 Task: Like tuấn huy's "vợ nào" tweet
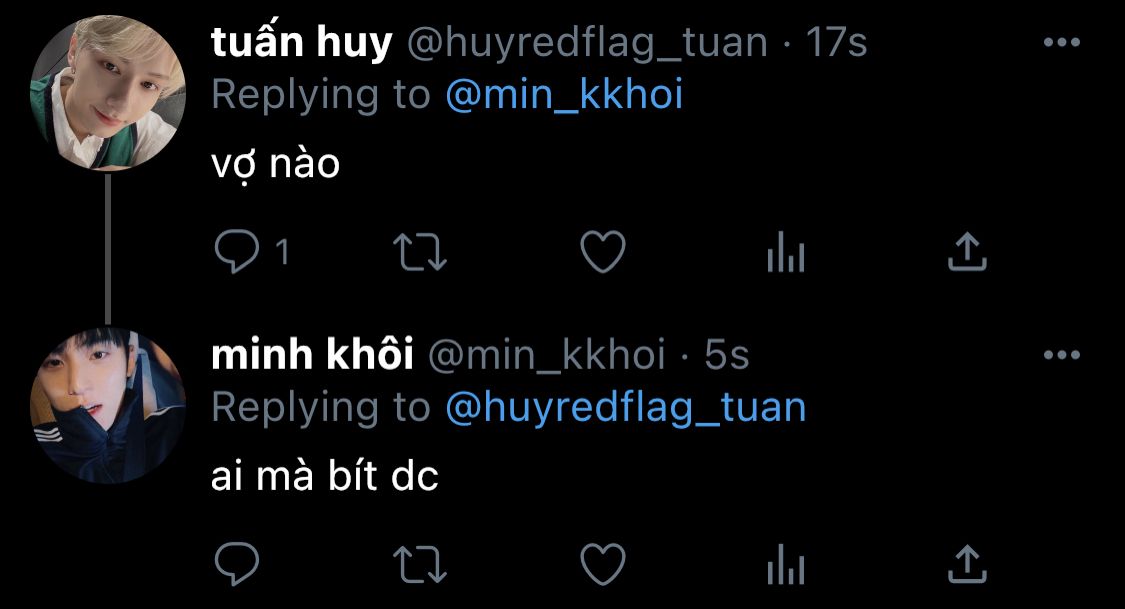pyautogui.click(x=603, y=253)
